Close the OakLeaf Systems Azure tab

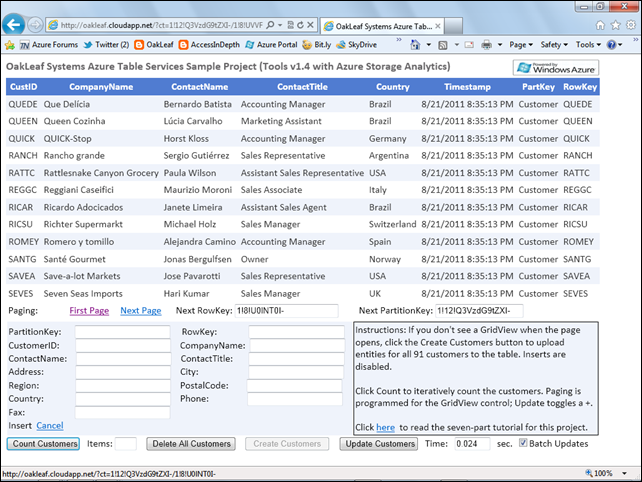(x=438, y=26)
